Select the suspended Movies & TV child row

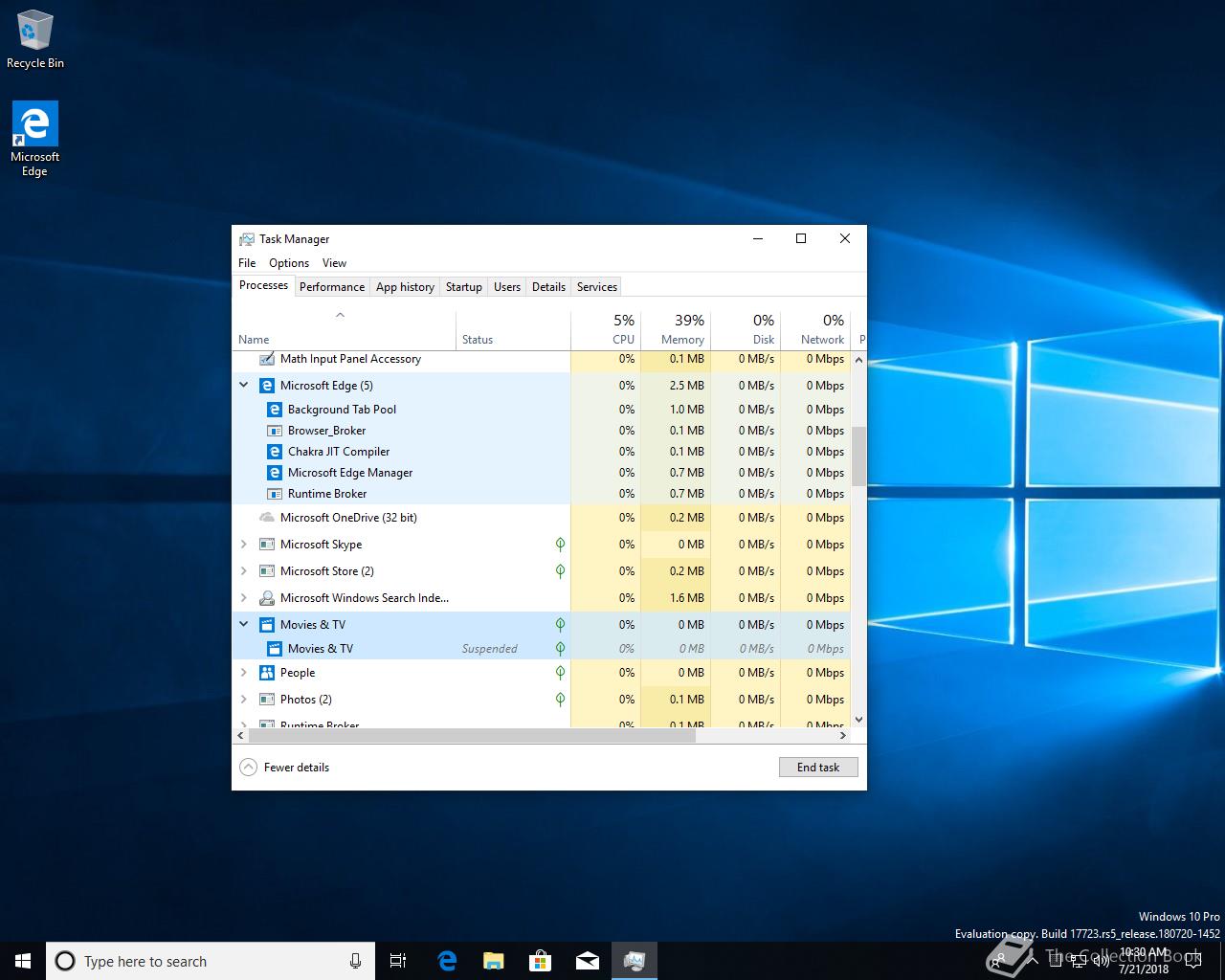pyautogui.click(x=541, y=649)
